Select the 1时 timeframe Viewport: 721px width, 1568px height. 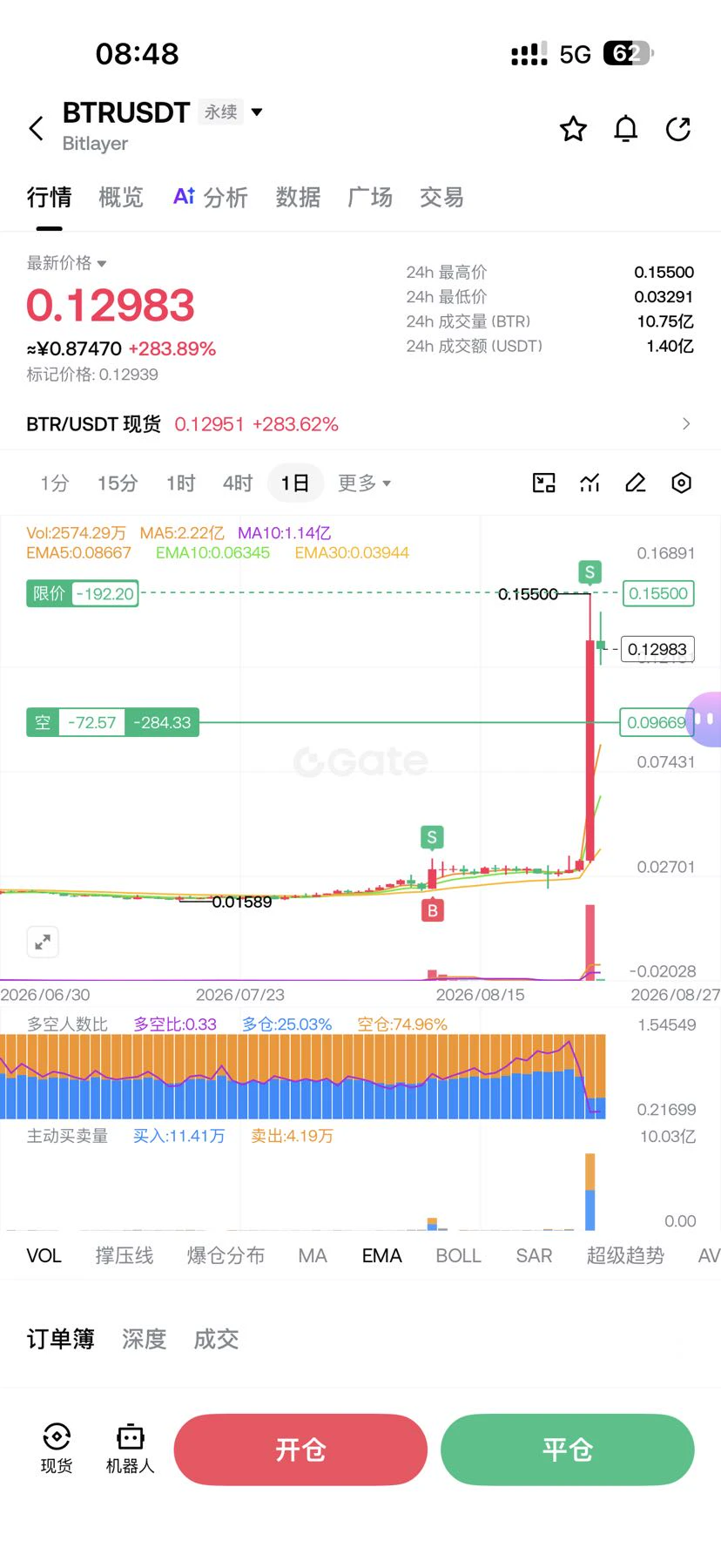(181, 483)
